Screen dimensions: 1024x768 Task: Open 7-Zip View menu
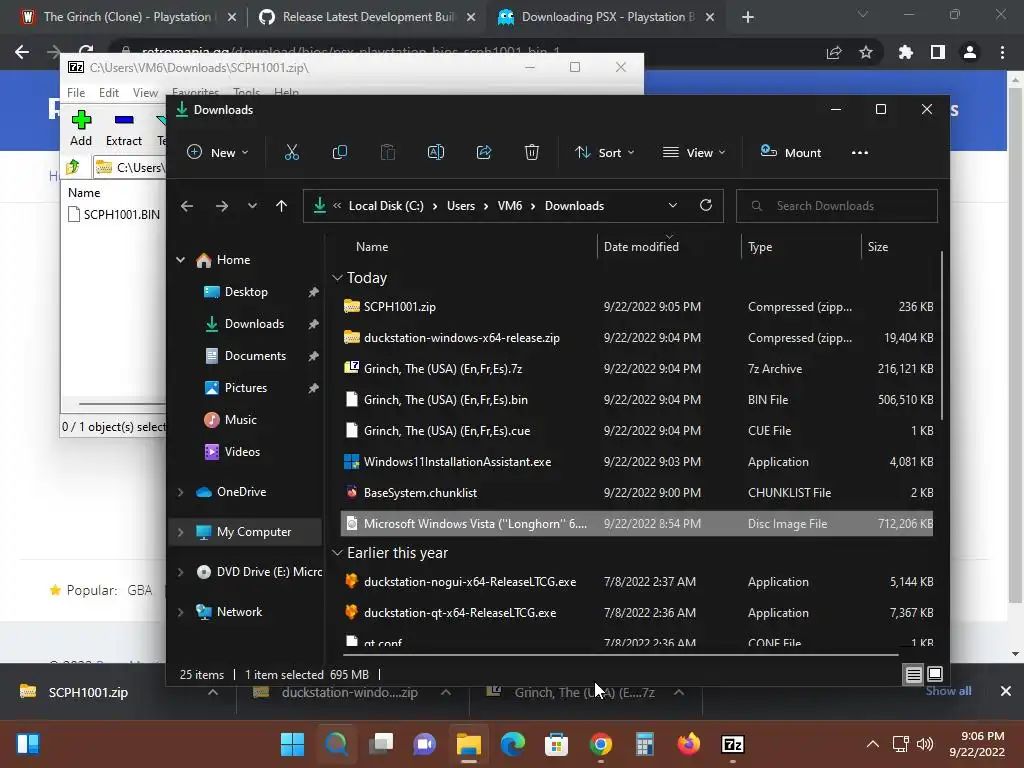pyautogui.click(x=145, y=93)
